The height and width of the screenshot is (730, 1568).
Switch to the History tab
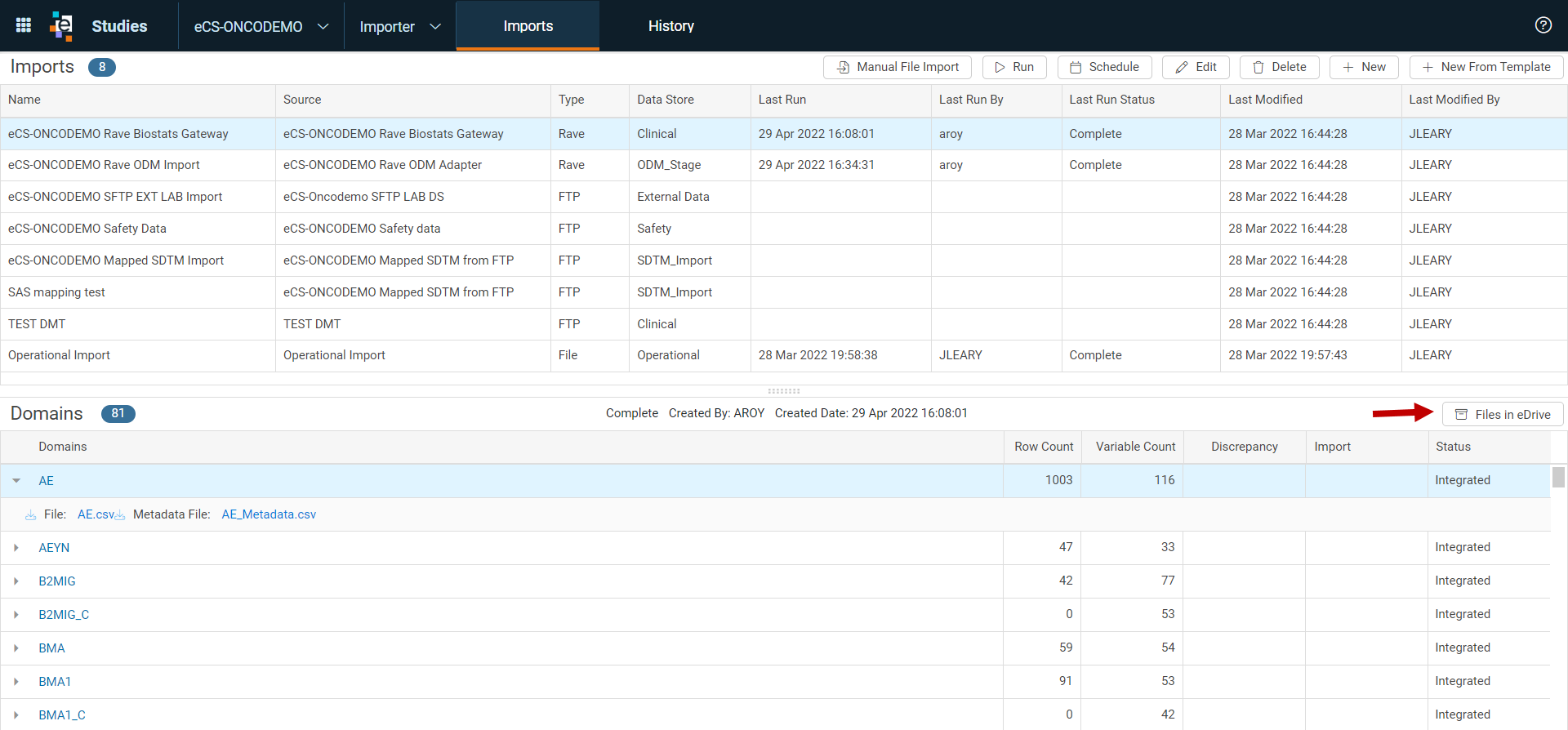click(670, 26)
